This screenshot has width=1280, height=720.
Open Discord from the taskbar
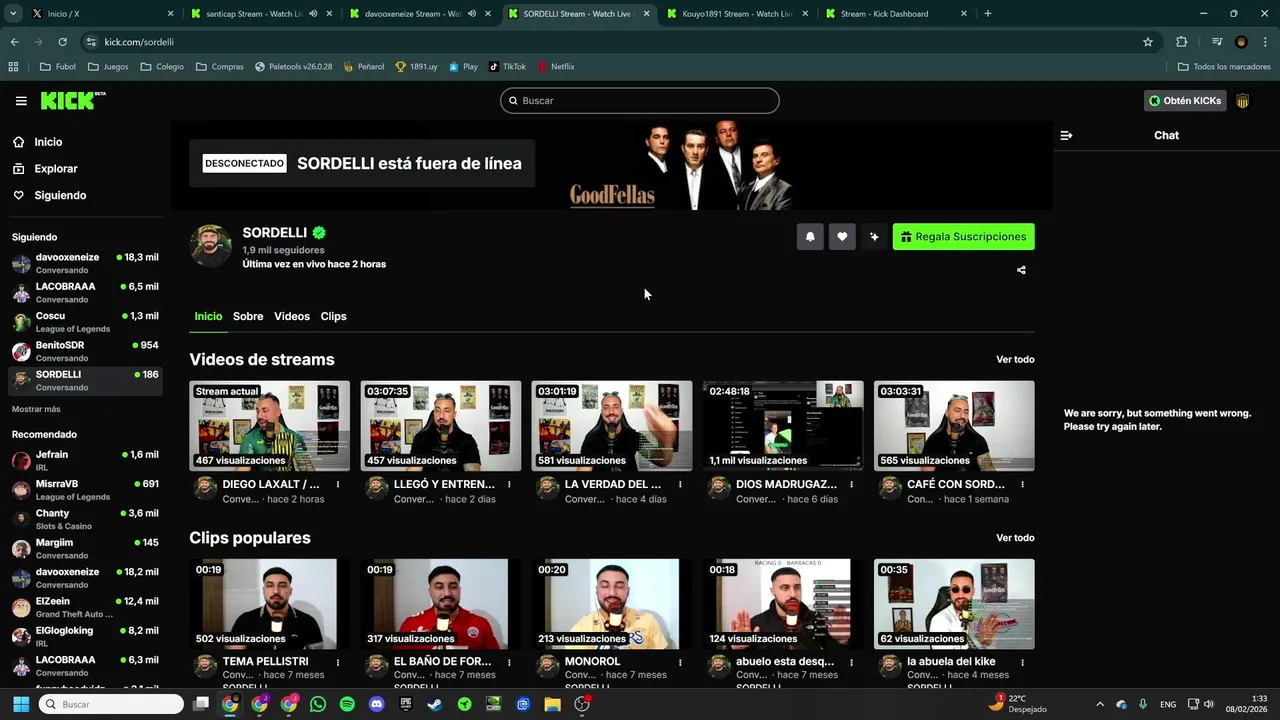click(376, 704)
